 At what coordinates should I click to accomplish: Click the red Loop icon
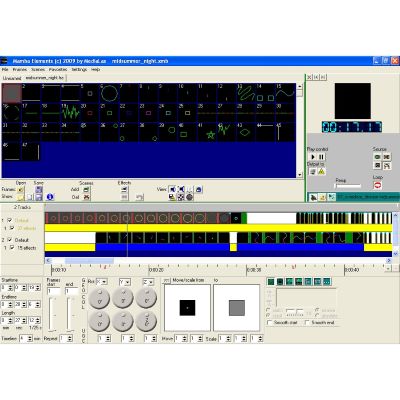coord(377,185)
